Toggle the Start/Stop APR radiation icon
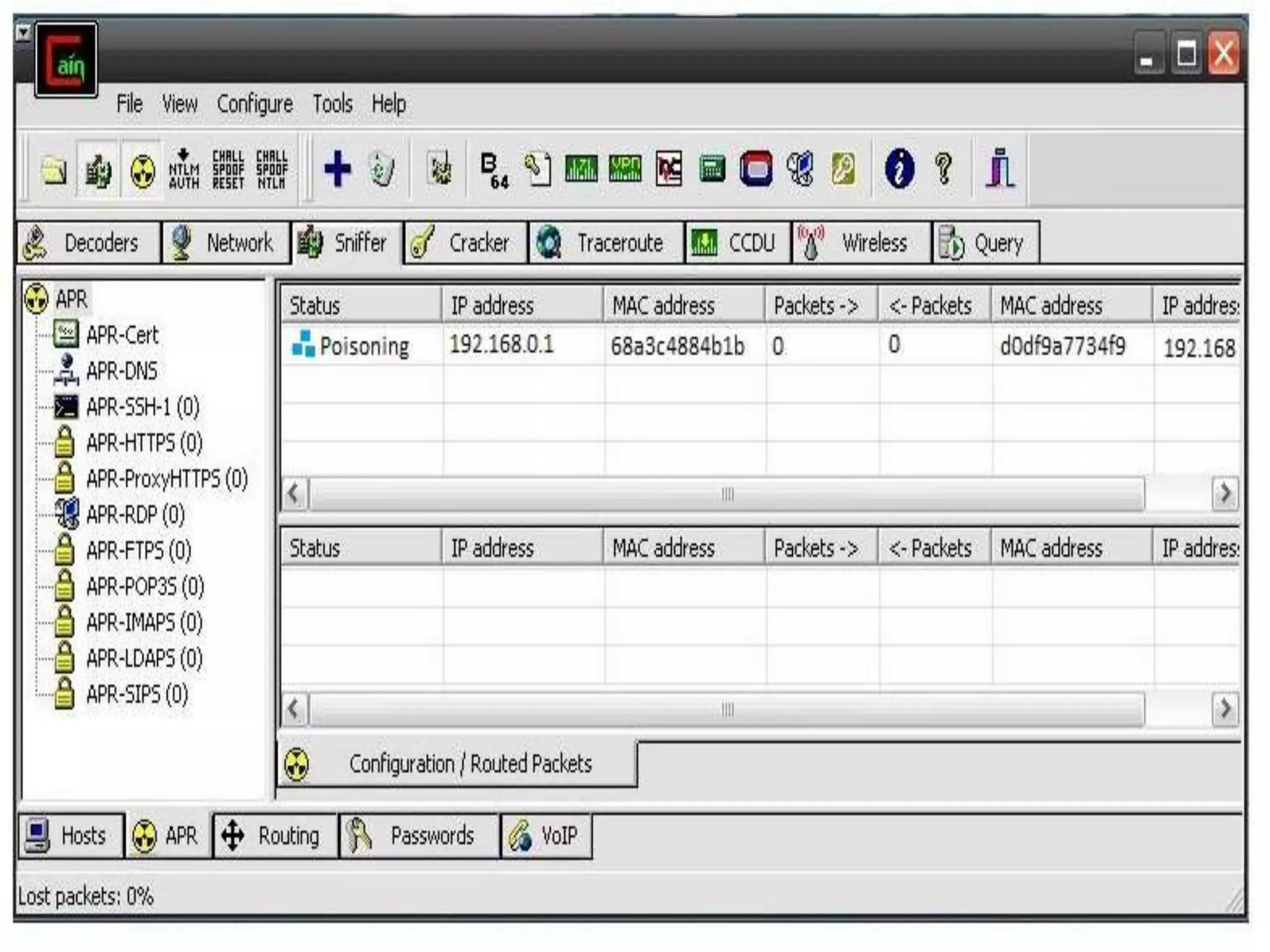The height and width of the screenshot is (952, 1270). [x=142, y=170]
